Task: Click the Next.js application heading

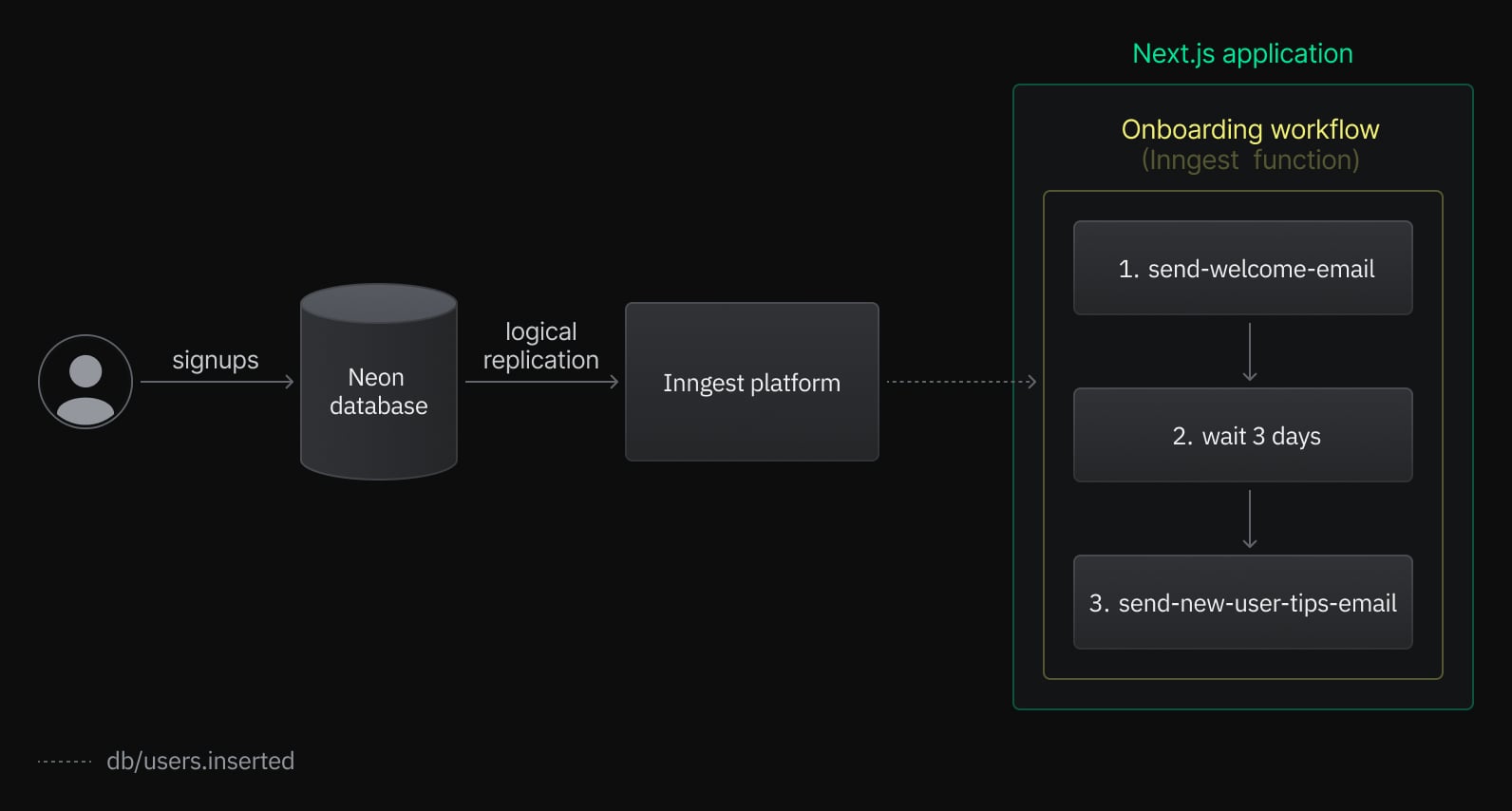Action: tap(1242, 54)
